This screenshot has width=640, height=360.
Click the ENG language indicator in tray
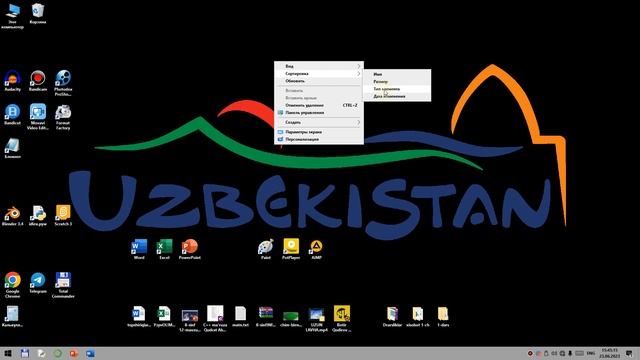click(591, 353)
